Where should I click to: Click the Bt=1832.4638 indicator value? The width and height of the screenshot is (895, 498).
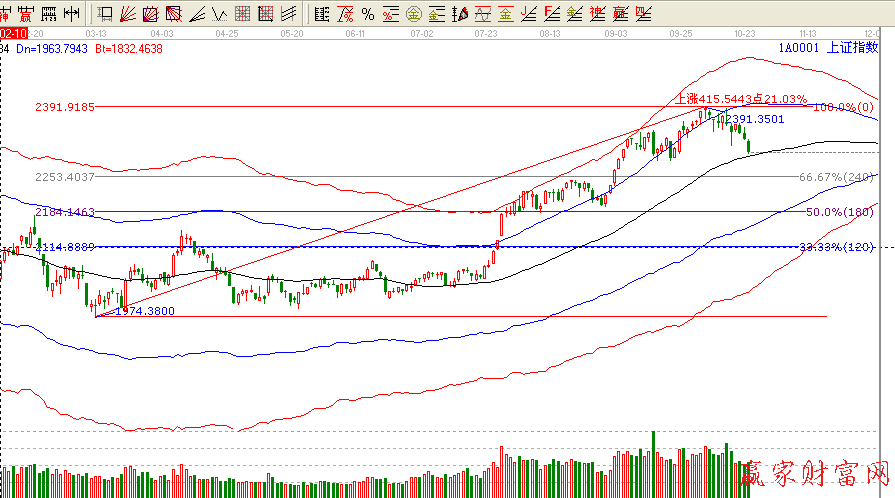pyautogui.click(x=129, y=49)
